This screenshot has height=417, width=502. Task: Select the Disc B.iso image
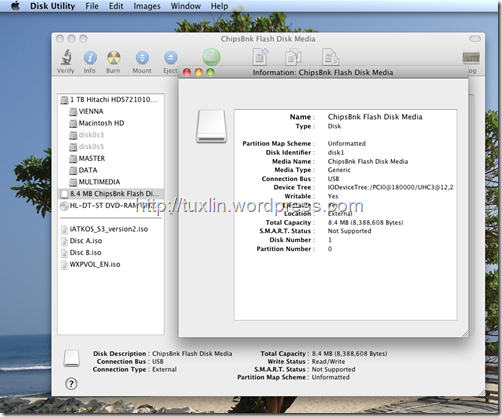(111, 253)
